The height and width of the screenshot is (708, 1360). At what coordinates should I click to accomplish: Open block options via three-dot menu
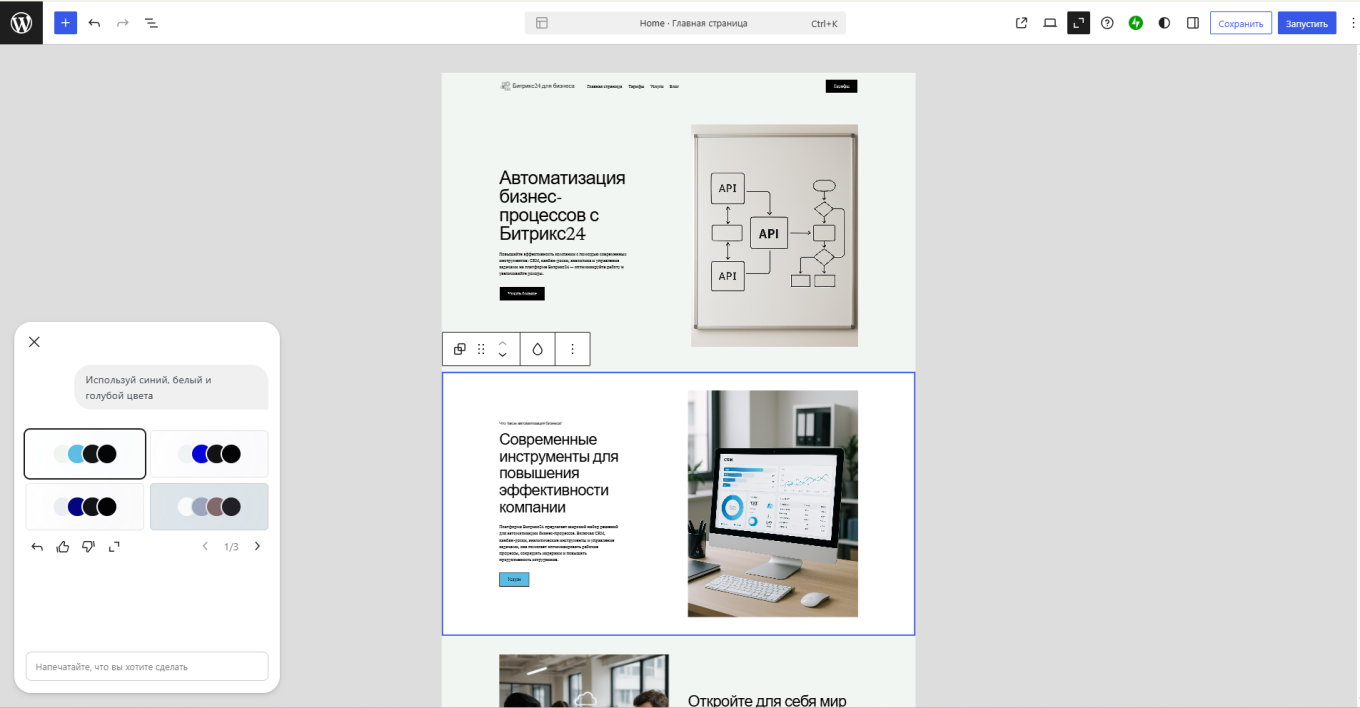(x=572, y=349)
